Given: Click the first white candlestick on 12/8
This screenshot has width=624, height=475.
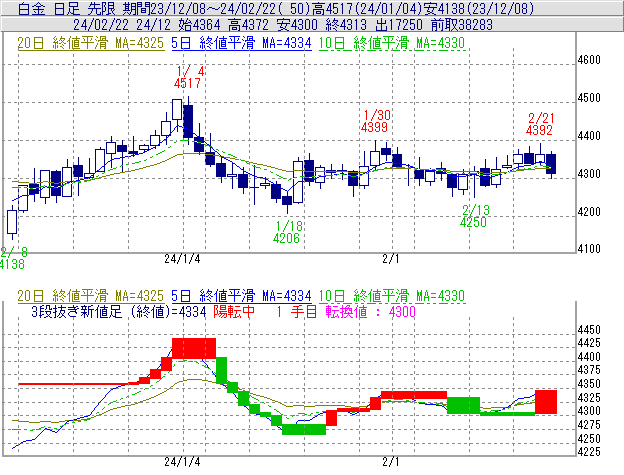Looking at the screenshot, I should (12, 222).
